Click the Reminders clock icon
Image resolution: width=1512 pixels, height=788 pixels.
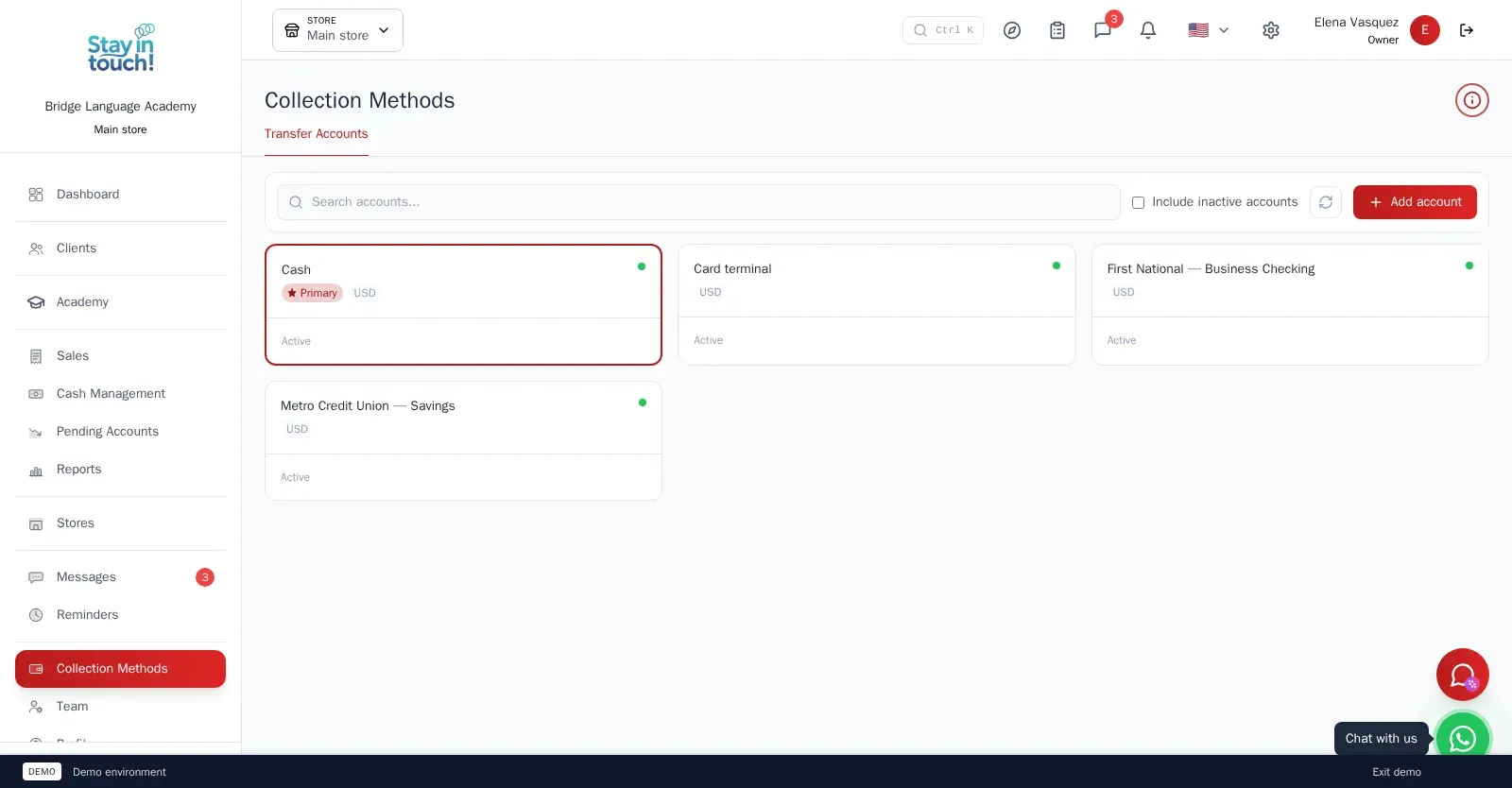36,615
